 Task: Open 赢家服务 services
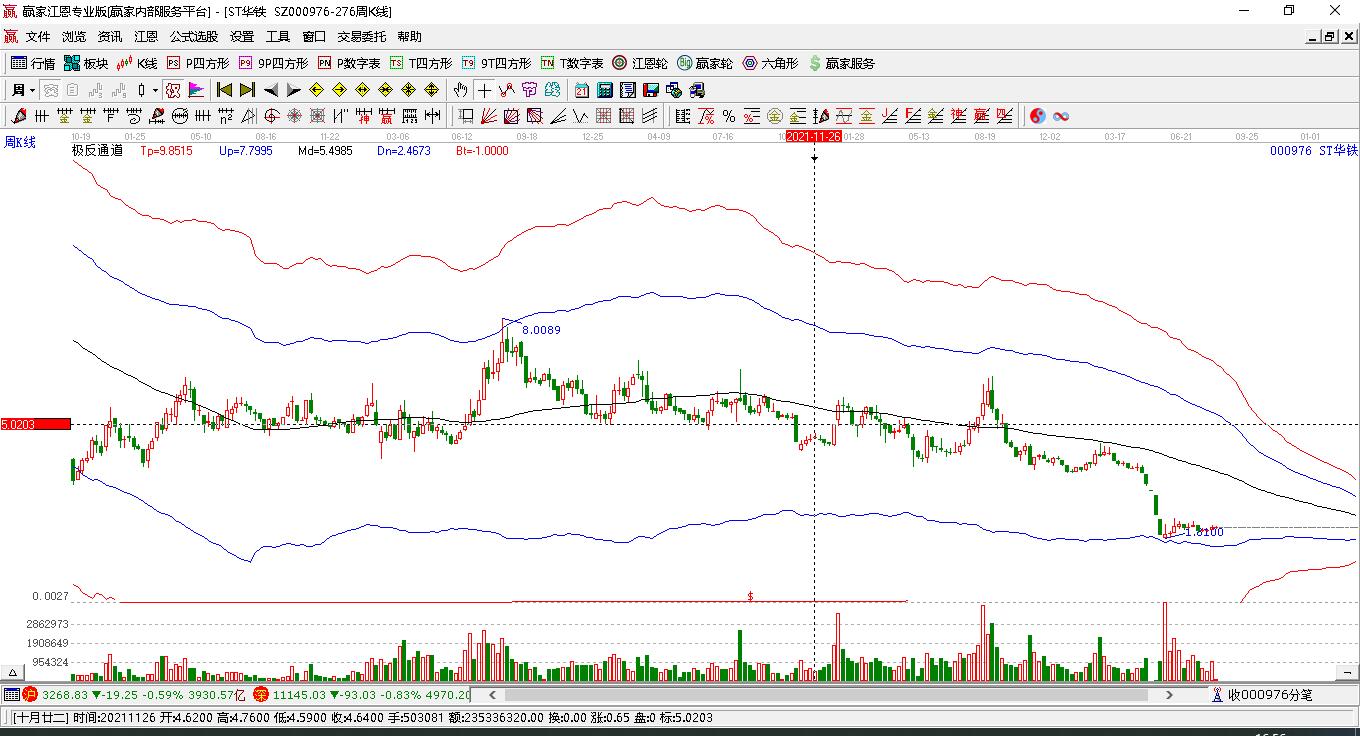[841, 63]
